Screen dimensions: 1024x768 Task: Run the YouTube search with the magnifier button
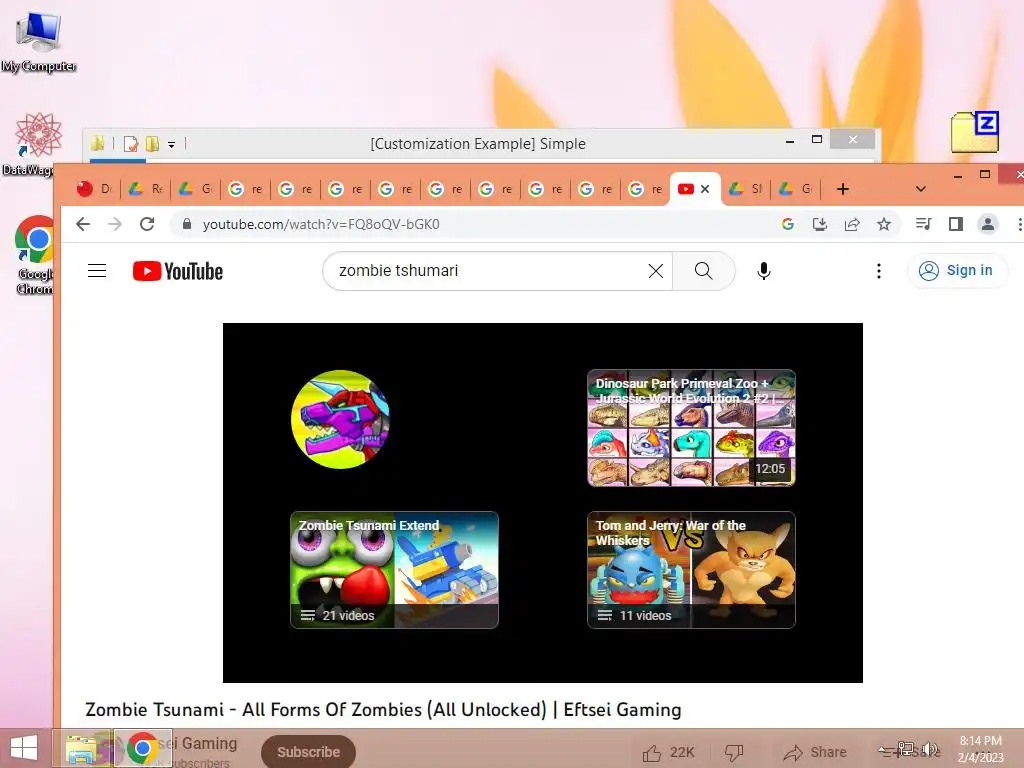point(703,271)
